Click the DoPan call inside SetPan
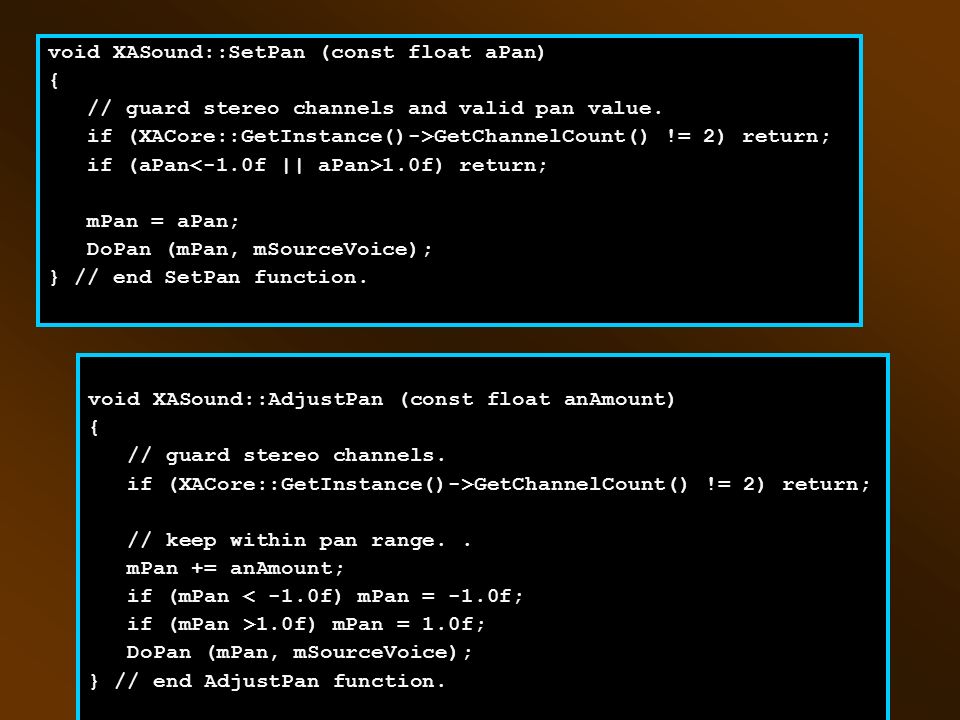Image resolution: width=960 pixels, height=720 pixels. 259,249
